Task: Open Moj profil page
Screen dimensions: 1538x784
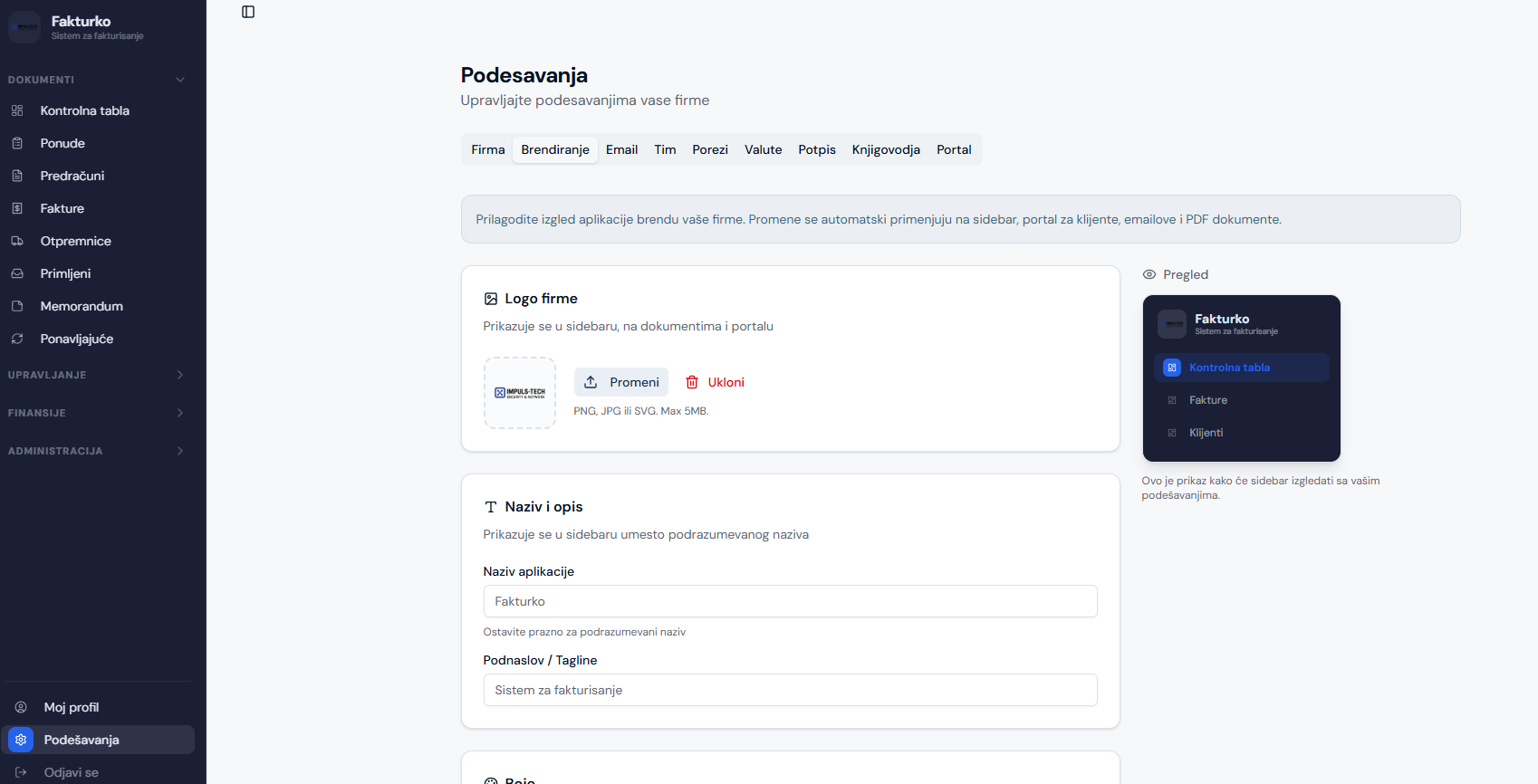Action: click(71, 707)
